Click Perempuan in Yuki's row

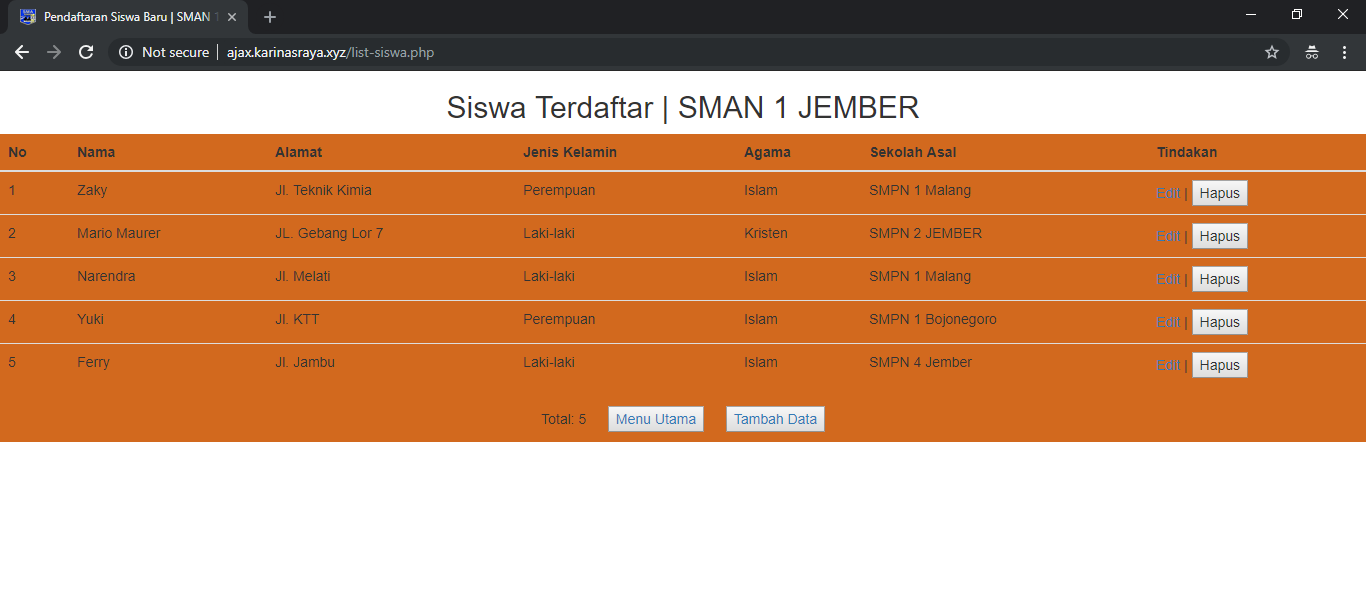(x=559, y=319)
